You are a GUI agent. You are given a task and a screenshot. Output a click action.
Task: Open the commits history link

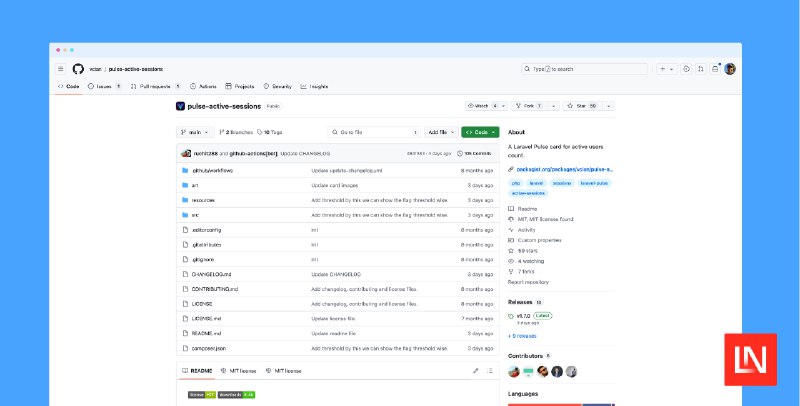(x=474, y=154)
